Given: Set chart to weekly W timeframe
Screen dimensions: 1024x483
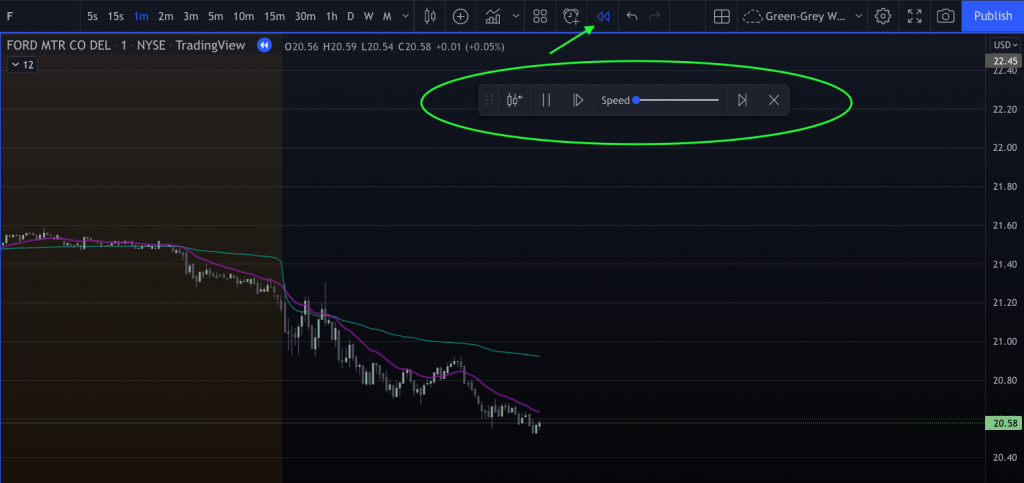Looking at the screenshot, I should [x=368, y=16].
